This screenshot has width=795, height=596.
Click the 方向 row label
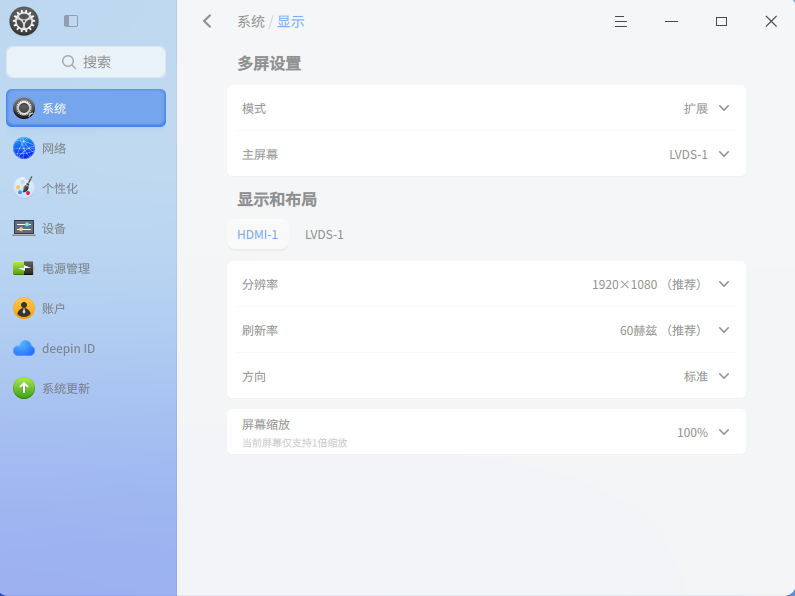254,377
